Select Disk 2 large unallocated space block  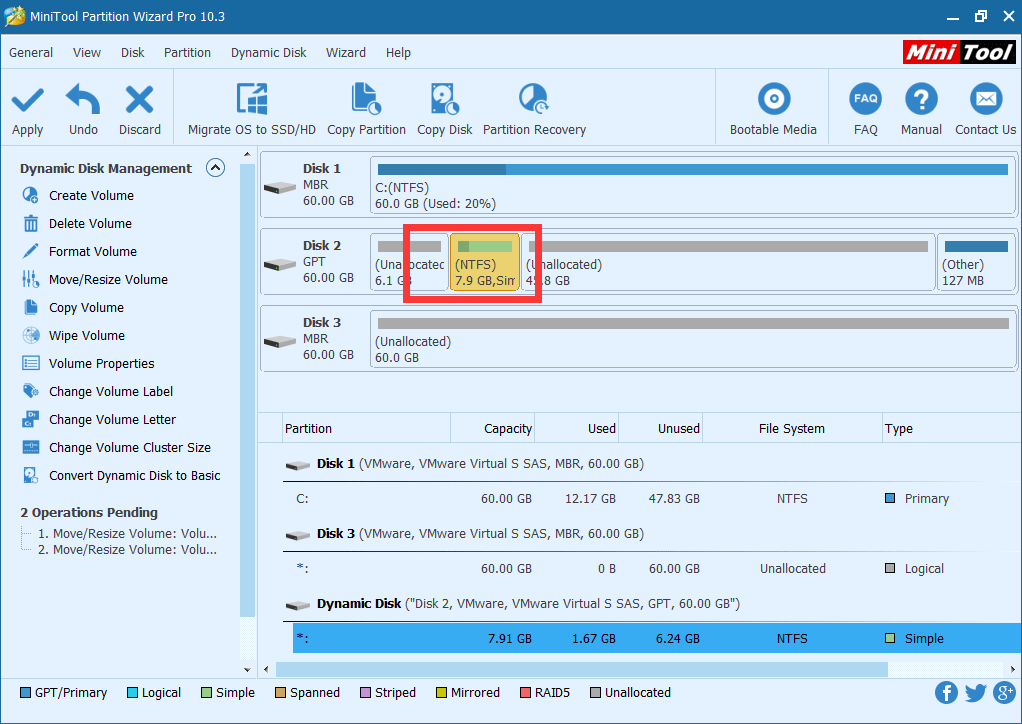[x=728, y=262]
